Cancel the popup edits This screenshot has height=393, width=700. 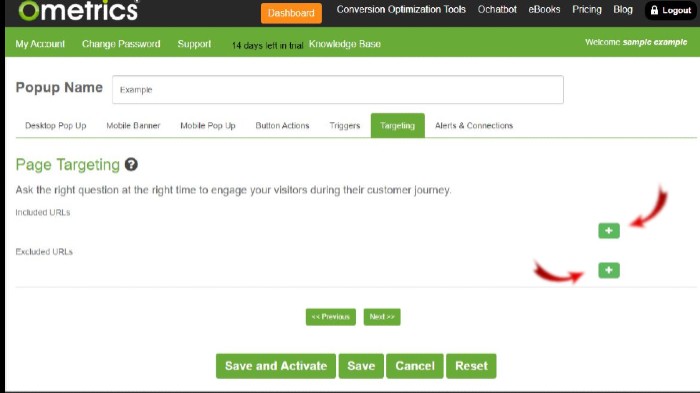415,366
